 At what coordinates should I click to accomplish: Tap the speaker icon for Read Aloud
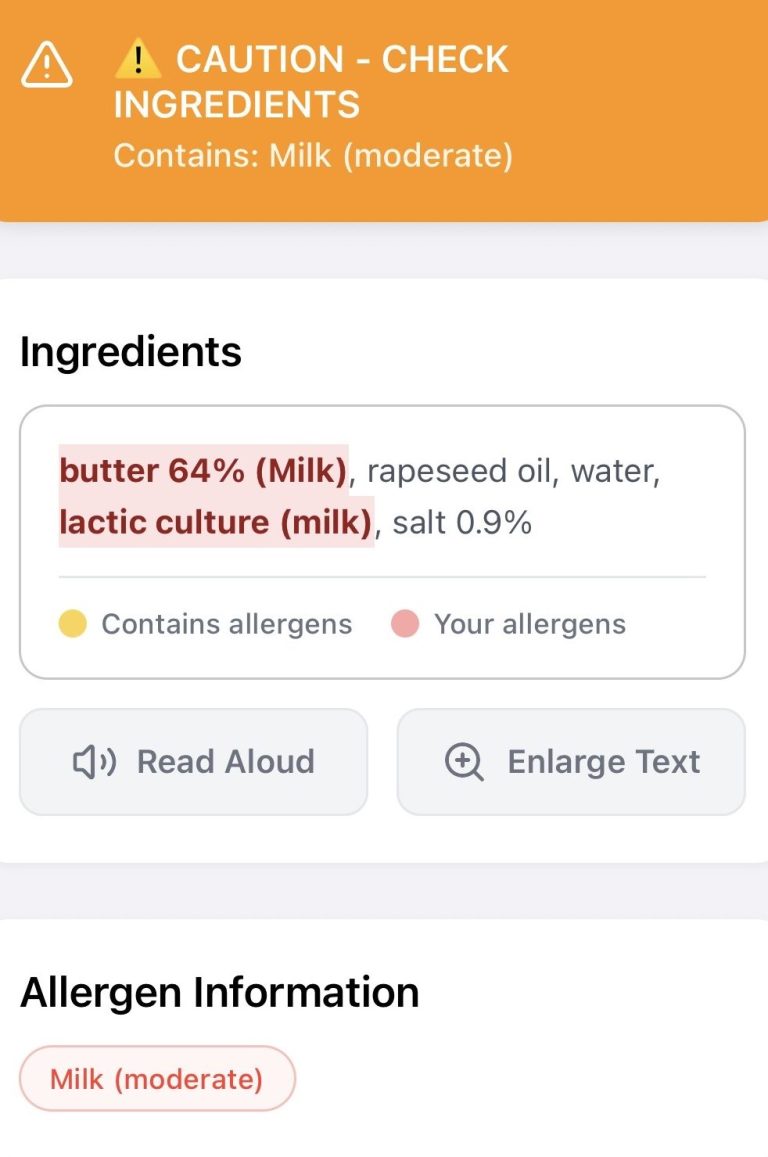pyautogui.click(x=95, y=762)
